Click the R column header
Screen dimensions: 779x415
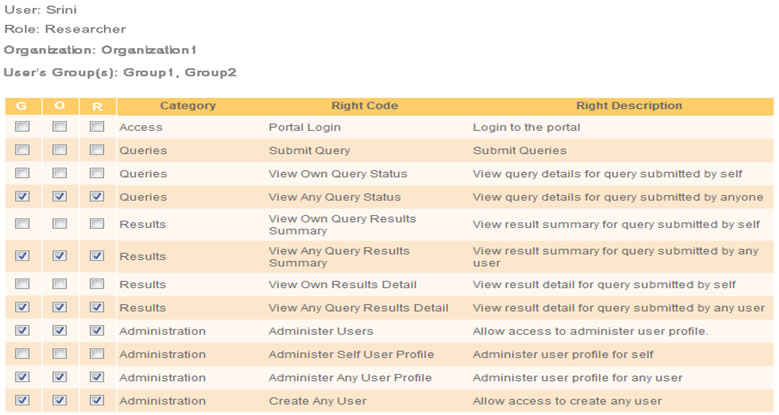[x=96, y=105]
